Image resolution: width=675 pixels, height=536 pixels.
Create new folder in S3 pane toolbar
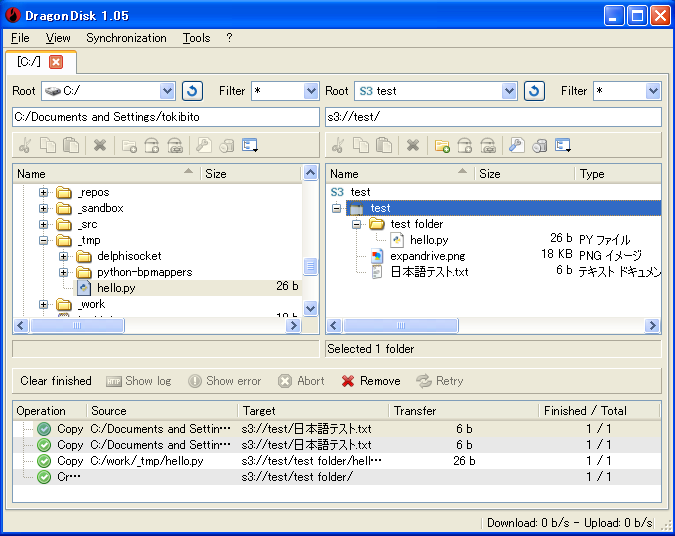442,146
